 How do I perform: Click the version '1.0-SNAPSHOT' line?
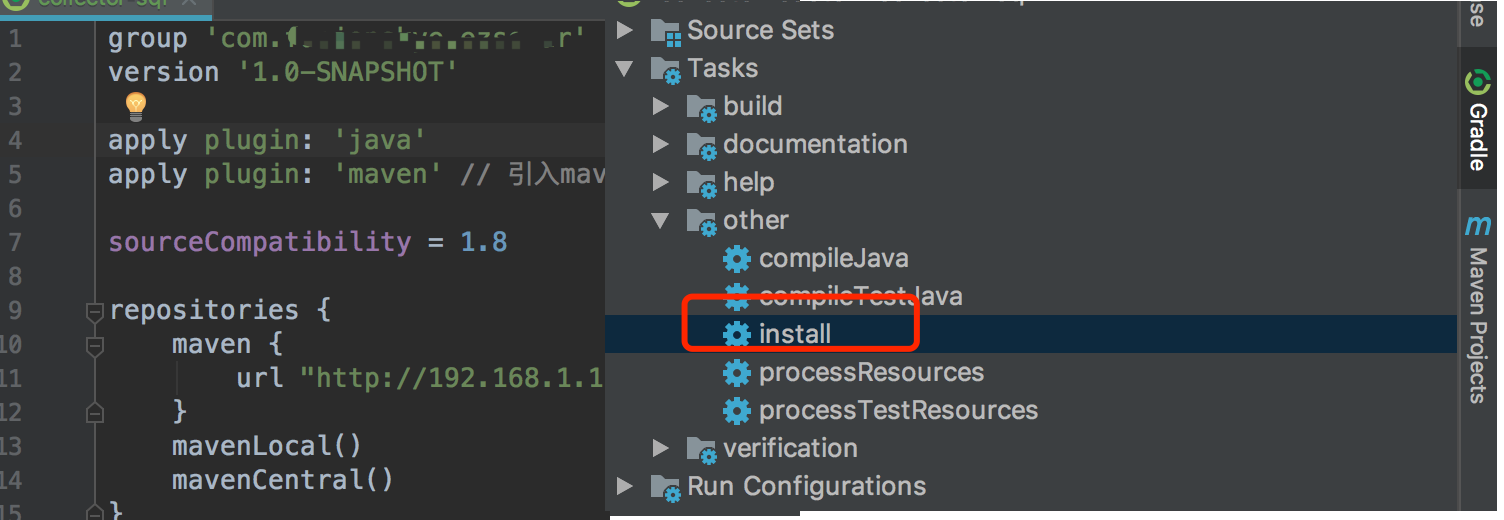pos(283,72)
